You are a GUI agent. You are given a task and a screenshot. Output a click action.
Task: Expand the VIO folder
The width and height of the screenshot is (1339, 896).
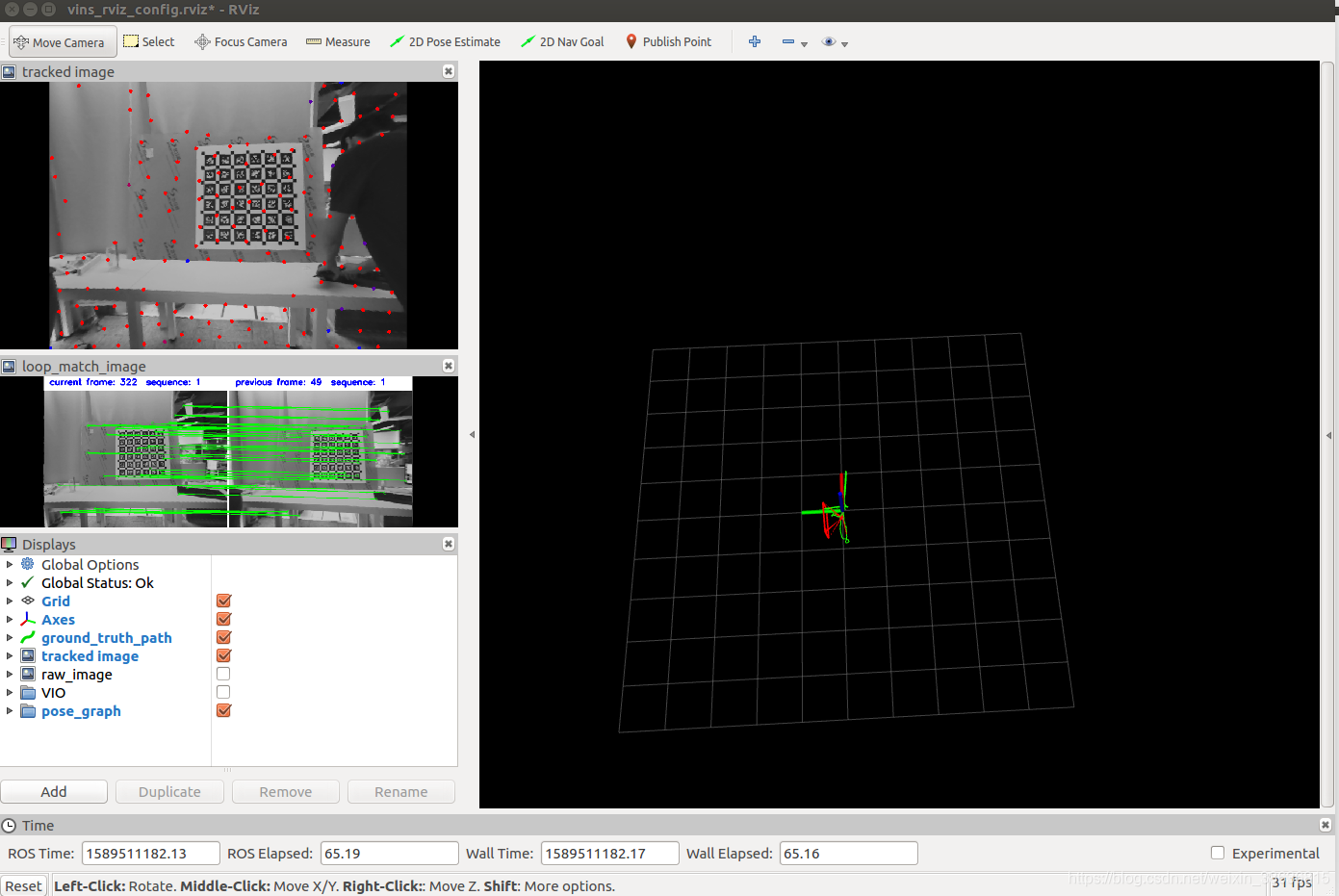click(x=10, y=693)
